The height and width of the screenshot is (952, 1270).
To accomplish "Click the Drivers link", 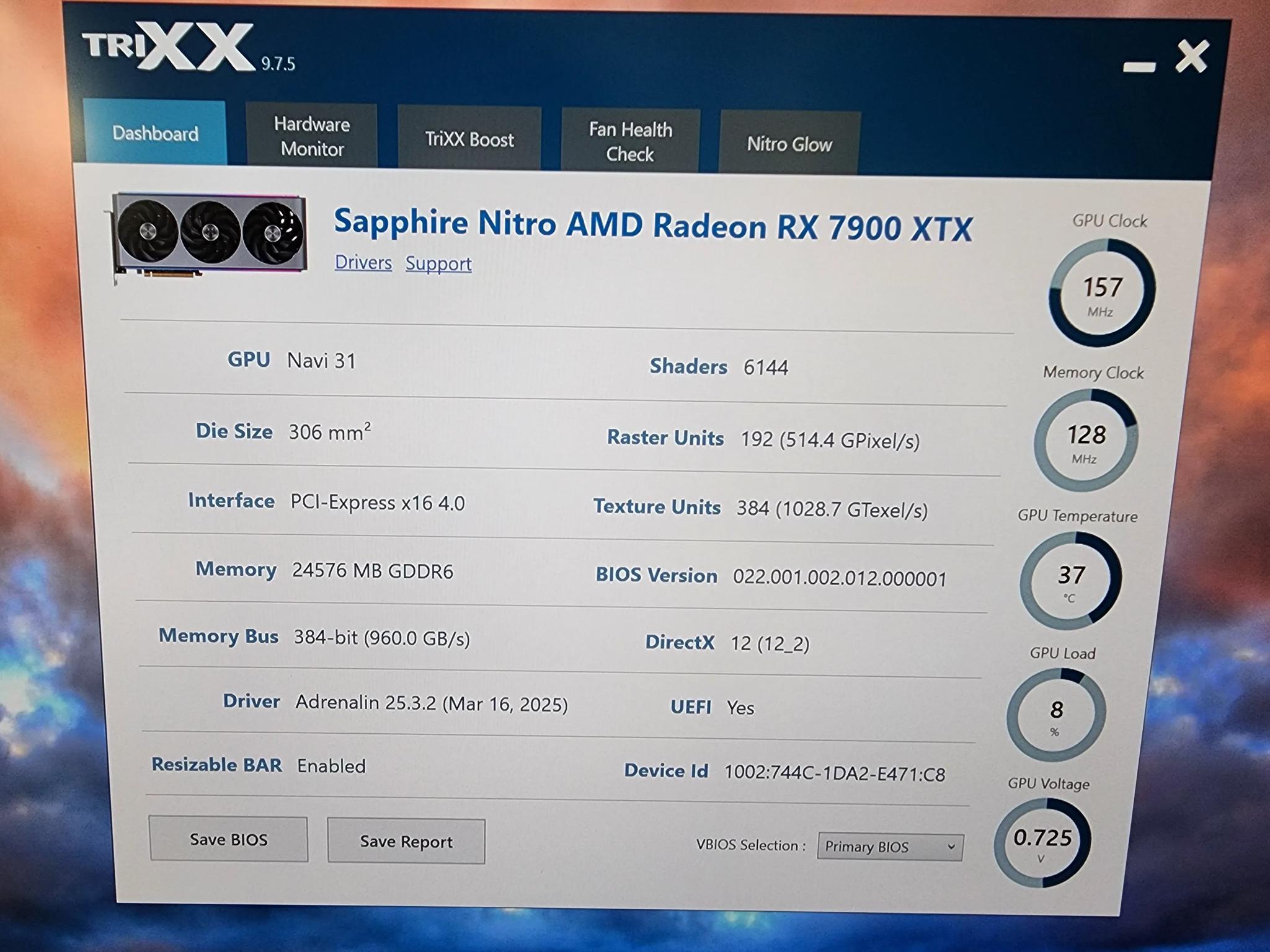I will [363, 262].
